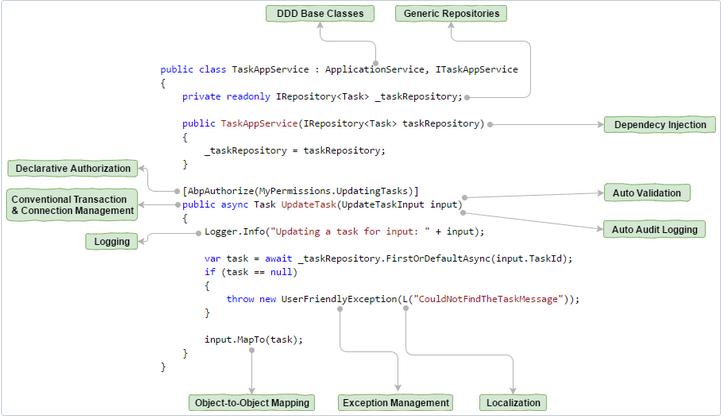The image size is (721, 416).
Task: Click the "Updating a task for input: " string
Action: pos(350,232)
